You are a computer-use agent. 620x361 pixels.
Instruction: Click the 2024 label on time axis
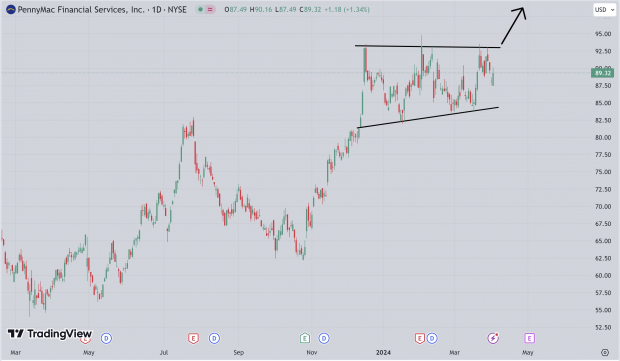pos(383,352)
